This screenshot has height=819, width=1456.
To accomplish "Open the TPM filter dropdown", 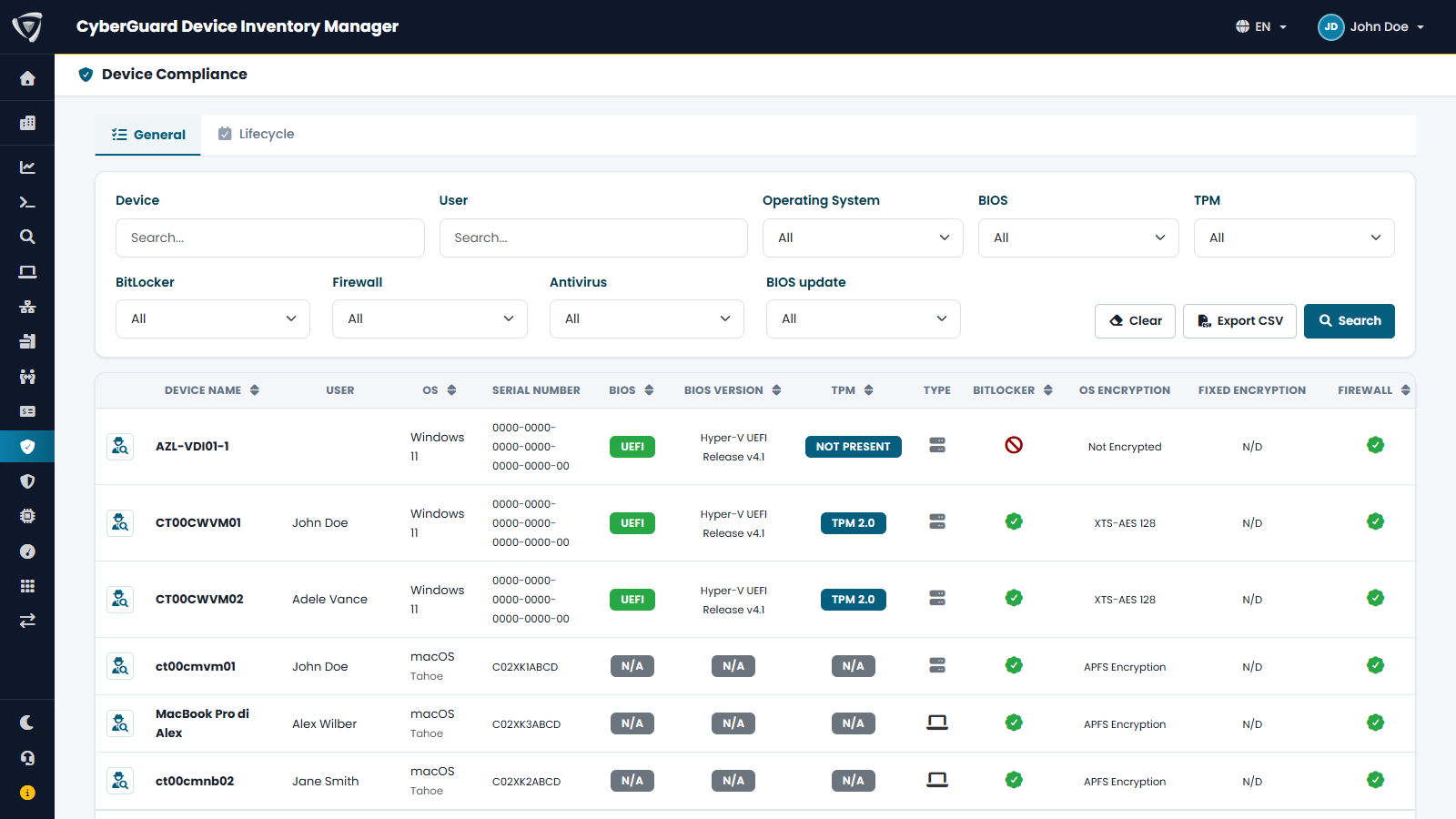I will point(1294,238).
